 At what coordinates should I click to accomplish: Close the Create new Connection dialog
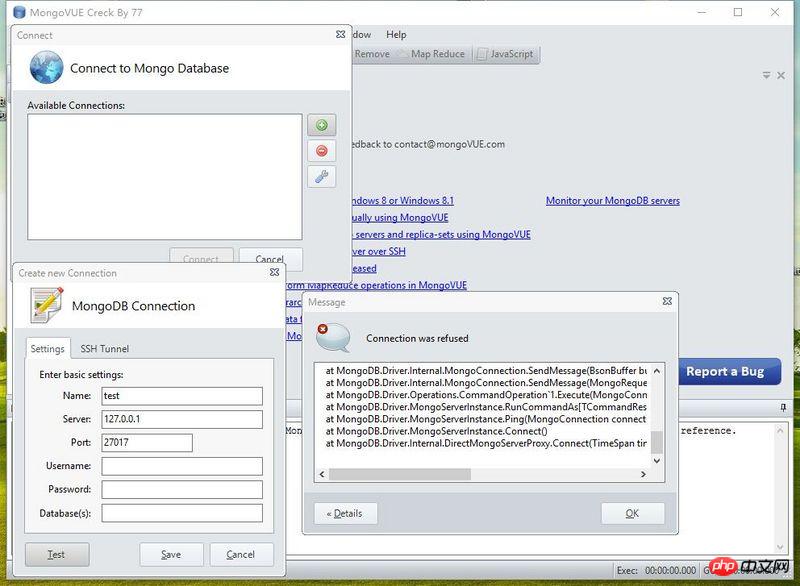pos(274,272)
